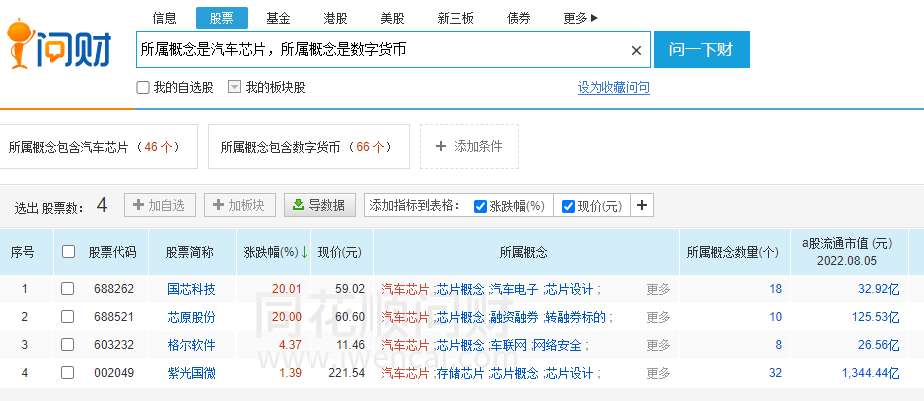The width and height of the screenshot is (924, 401).
Task: Clear the search box with X icon
Action: pyautogui.click(x=636, y=50)
